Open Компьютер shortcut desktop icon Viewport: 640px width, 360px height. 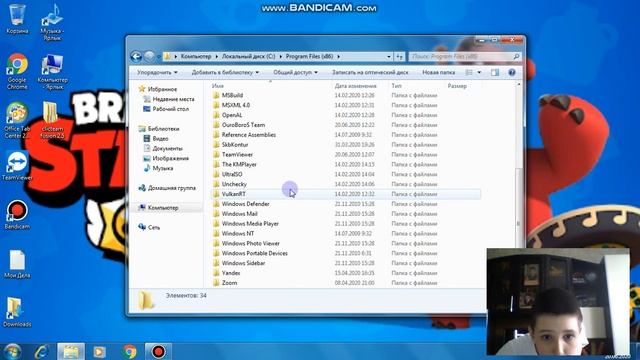[52, 71]
